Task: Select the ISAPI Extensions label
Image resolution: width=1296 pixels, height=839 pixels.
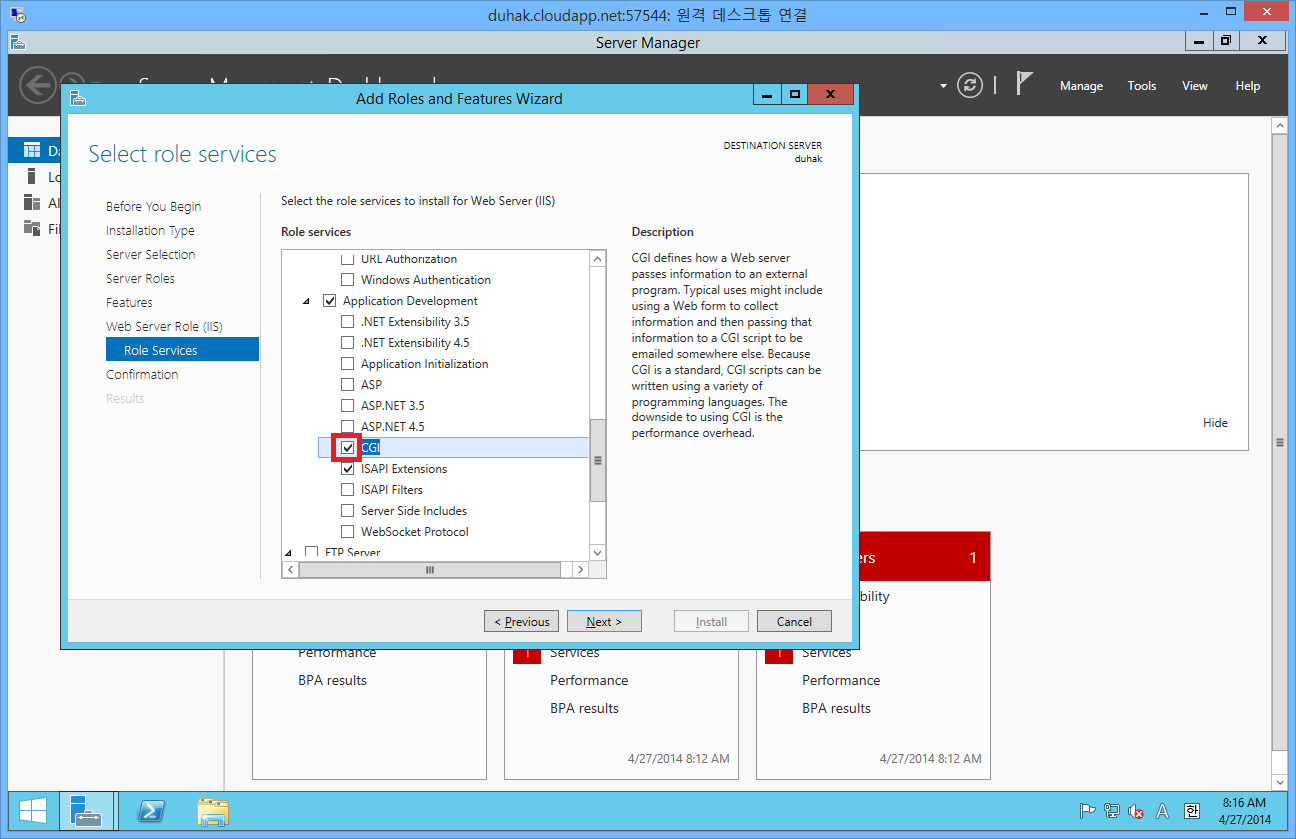Action: [x=404, y=469]
